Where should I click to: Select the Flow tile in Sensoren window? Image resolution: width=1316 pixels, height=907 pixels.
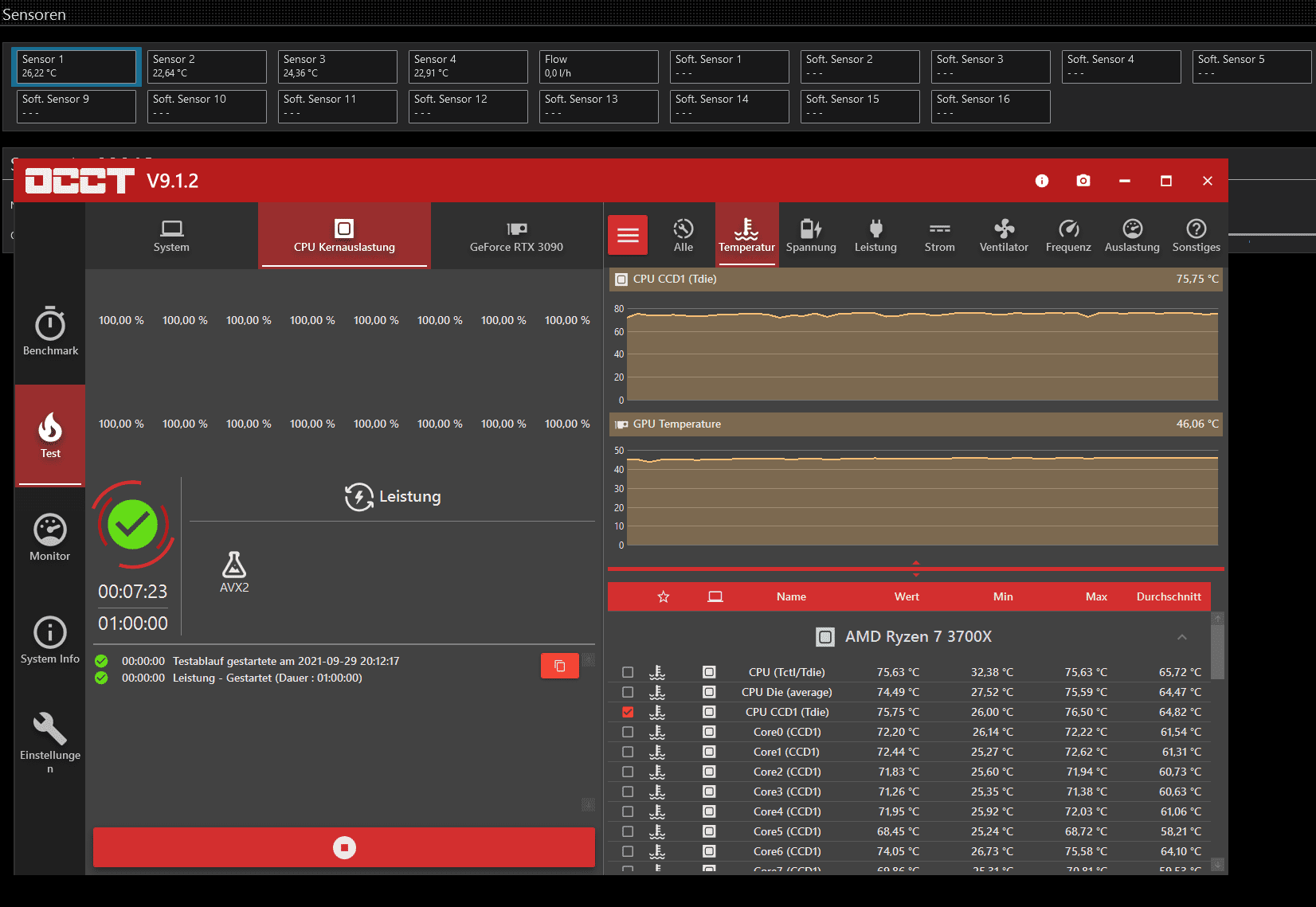[x=599, y=66]
